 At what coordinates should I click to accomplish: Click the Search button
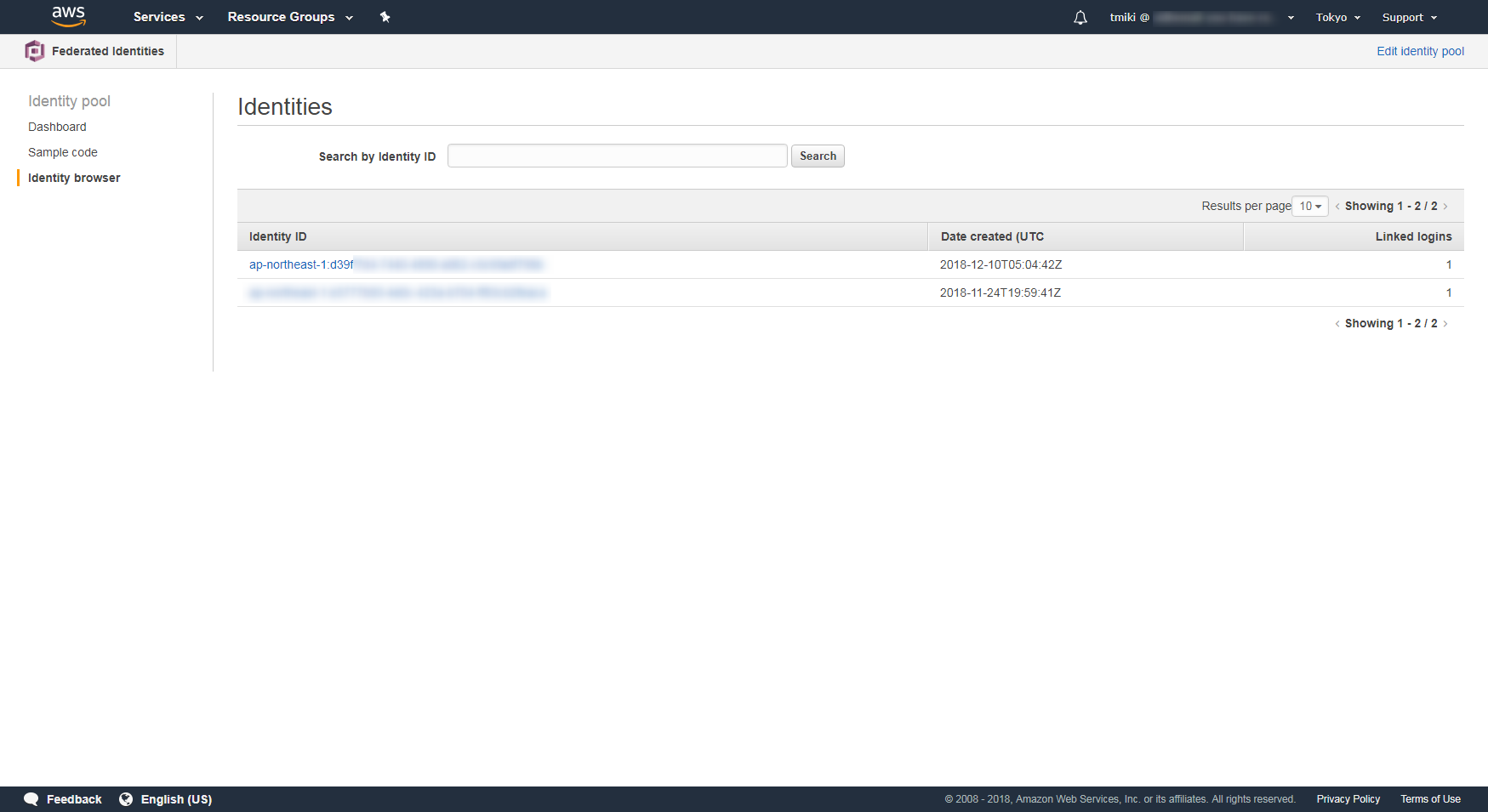[817, 156]
